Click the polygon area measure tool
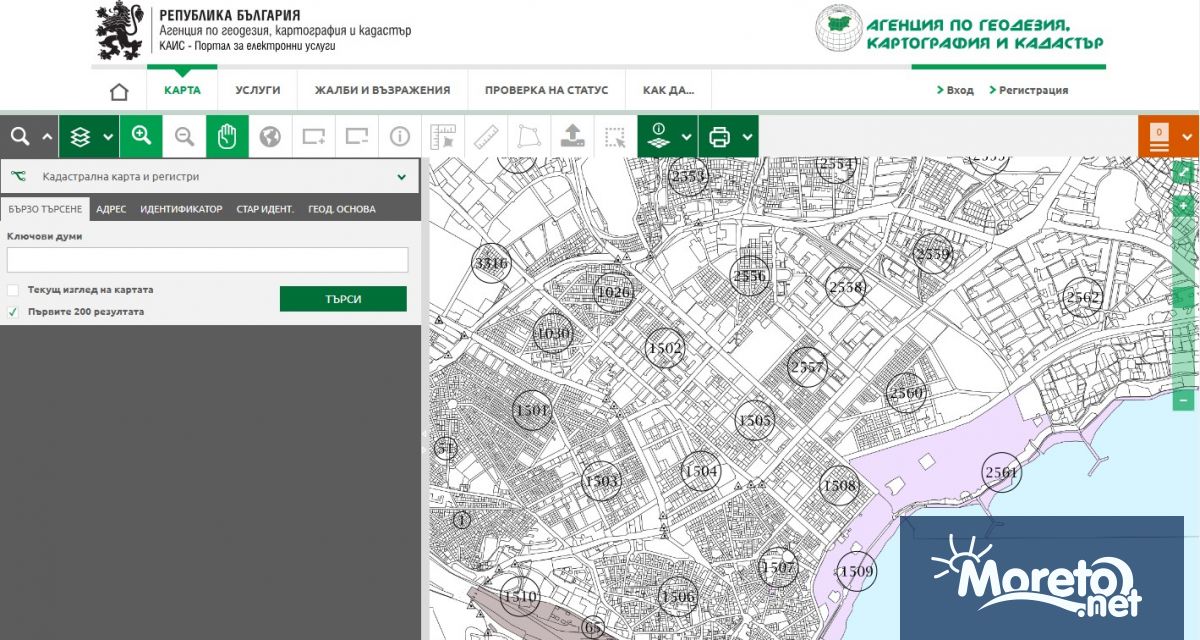Viewport: 1200px width, 640px height. coord(528,136)
